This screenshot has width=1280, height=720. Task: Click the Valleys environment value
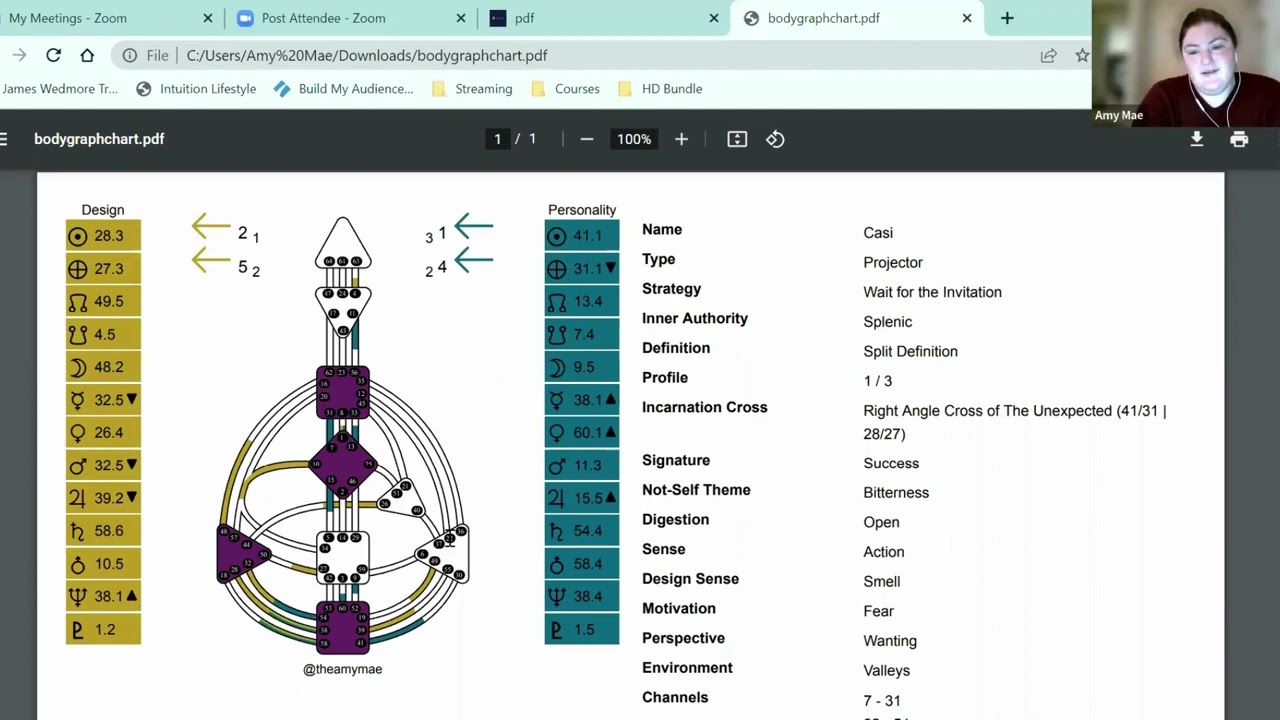click(x=886, y=670)
